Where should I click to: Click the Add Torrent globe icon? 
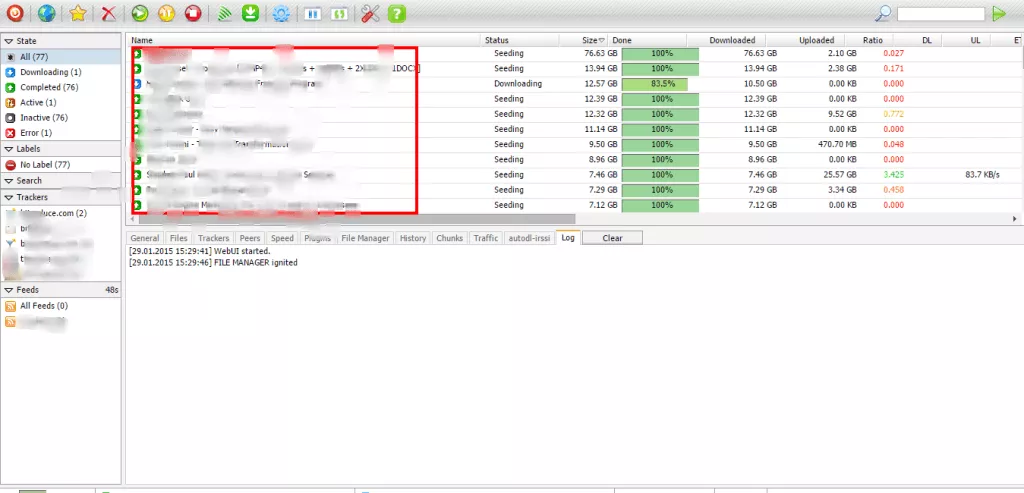(46, 14)
